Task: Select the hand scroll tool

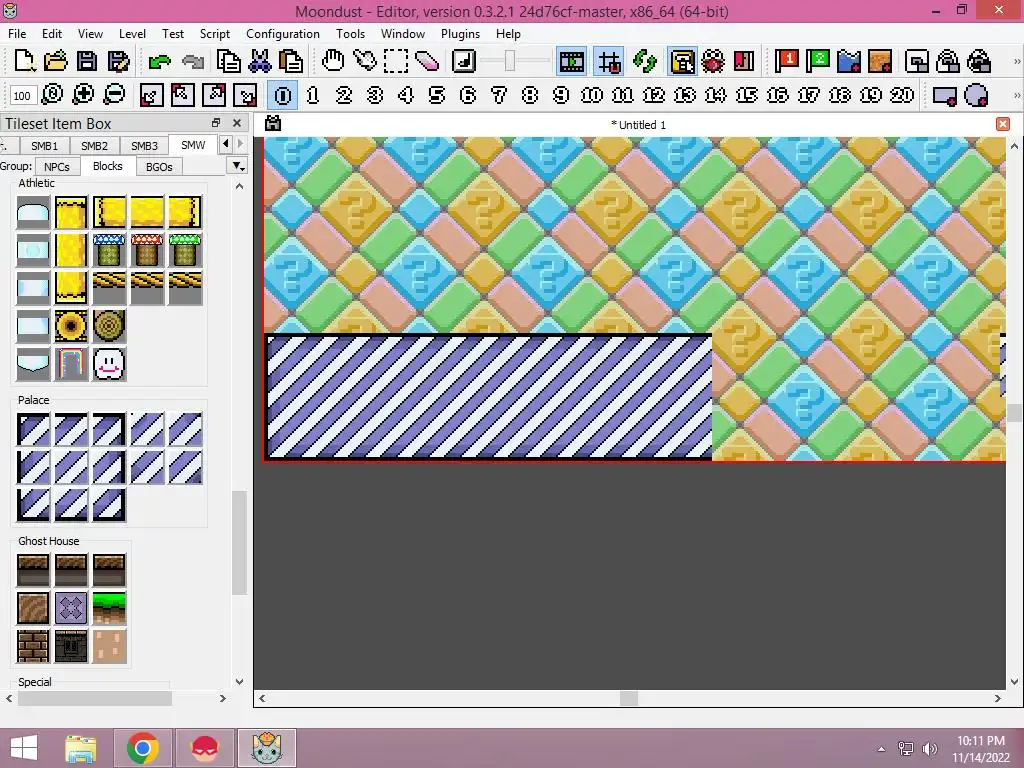Action: pos(333,61)
